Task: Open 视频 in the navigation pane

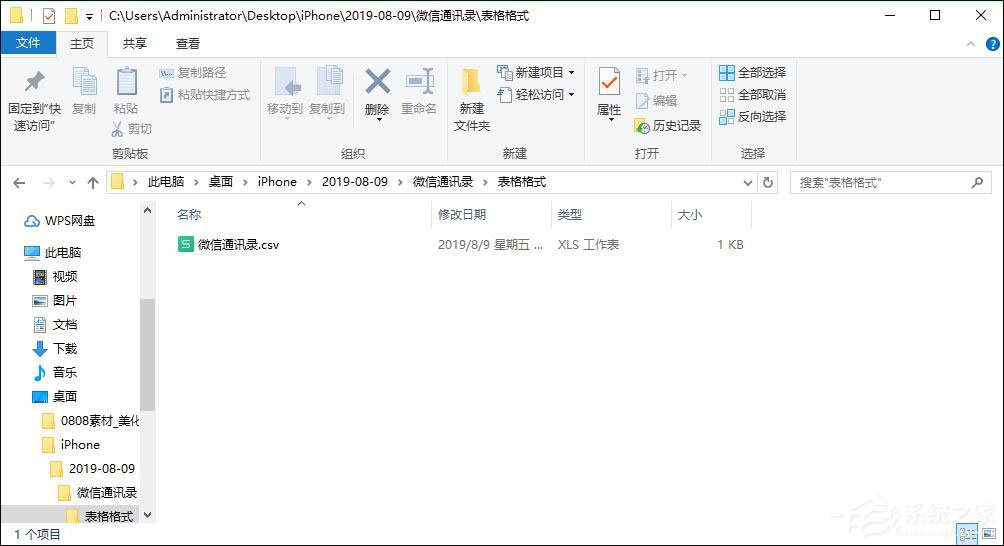Action: [x=55, y=277]
